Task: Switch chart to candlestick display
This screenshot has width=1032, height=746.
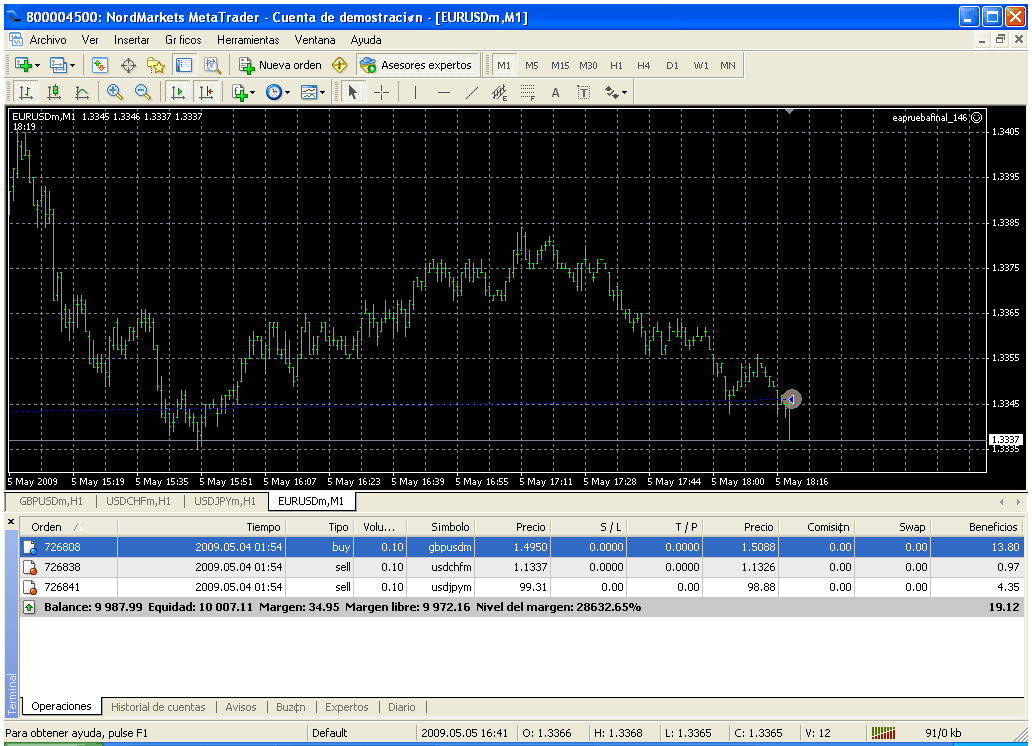Action: click(x=54, y=92)
